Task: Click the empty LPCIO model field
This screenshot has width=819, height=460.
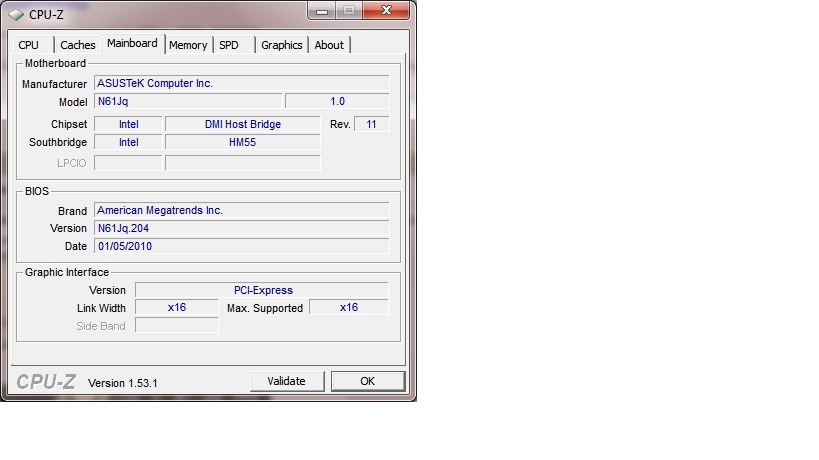Action: (x=243, y=163)
